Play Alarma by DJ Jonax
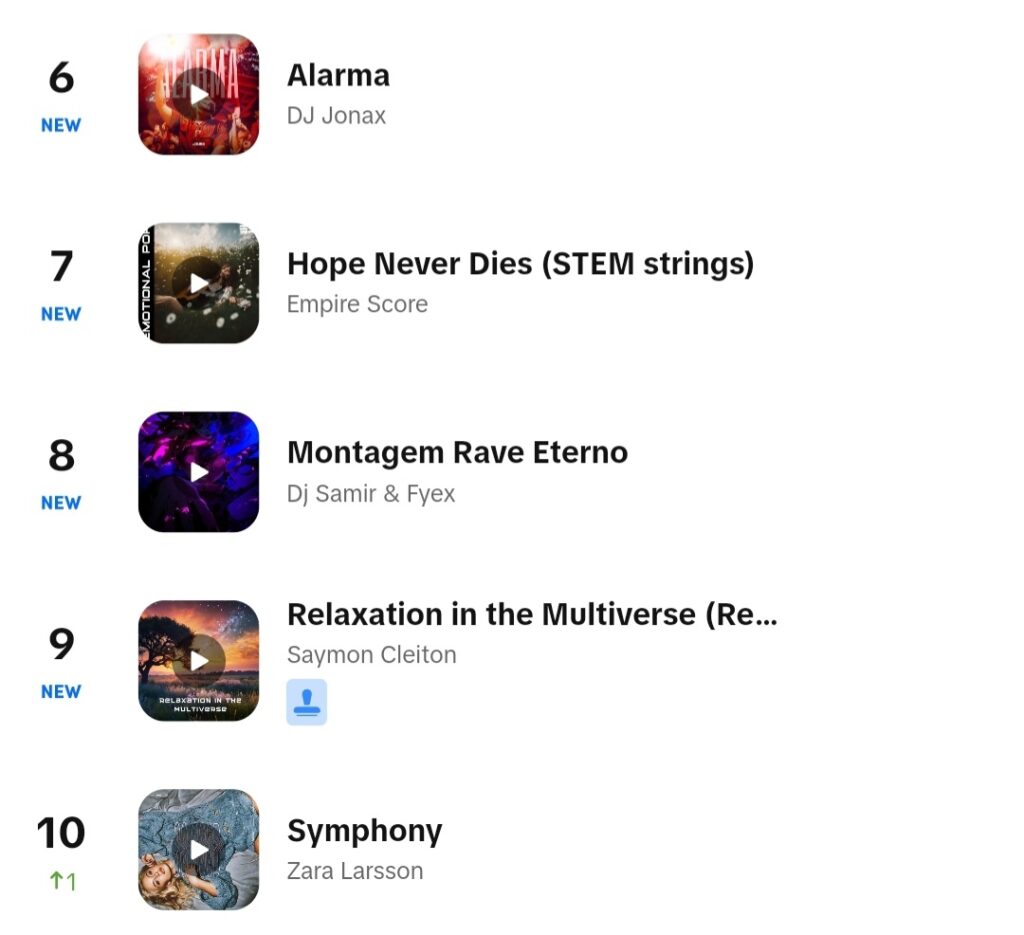 coord(199,95)
